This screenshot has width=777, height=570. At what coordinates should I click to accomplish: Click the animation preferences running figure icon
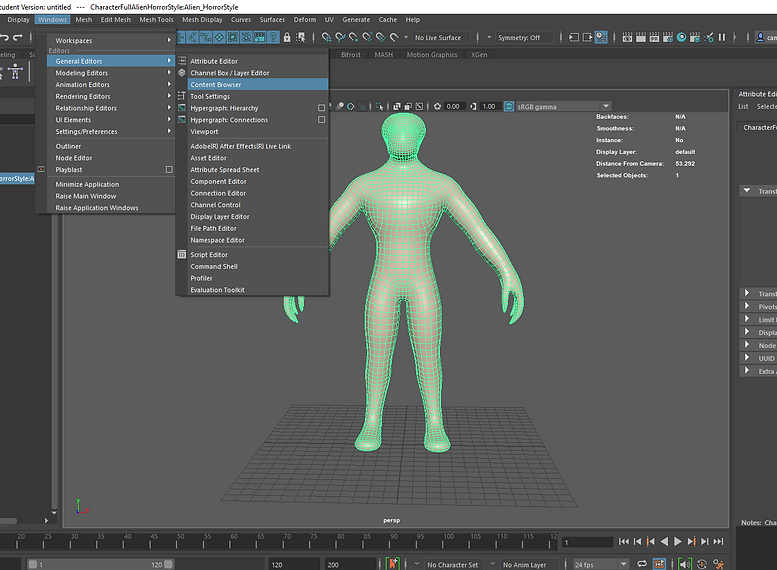coord(719,564)
